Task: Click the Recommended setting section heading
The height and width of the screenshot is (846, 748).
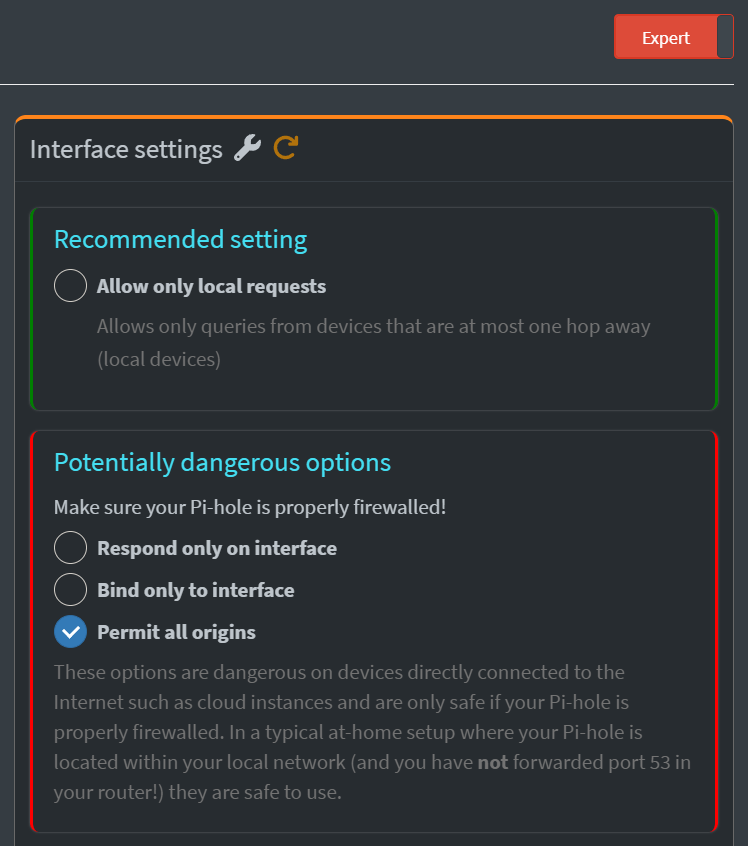Action: pyautogui.click(x=180, y=239)
